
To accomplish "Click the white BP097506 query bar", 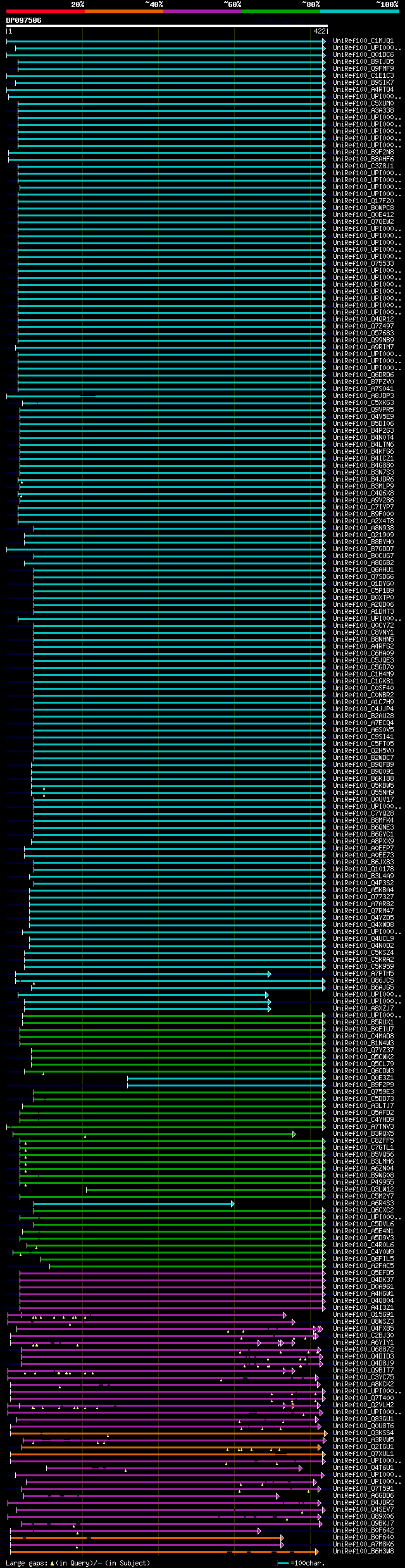I will coord(166,26).
